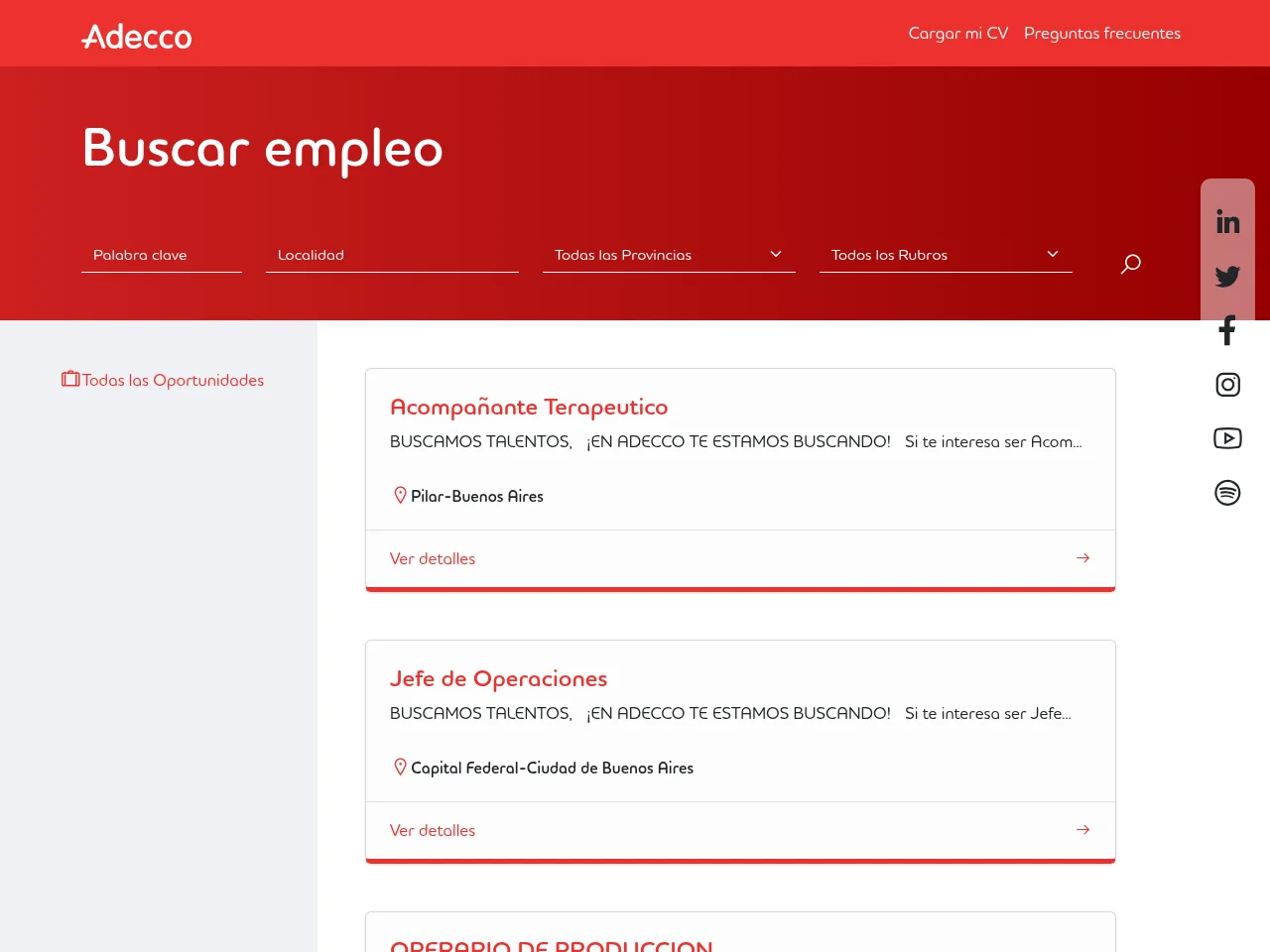Open Adecco Twitter profile icon

1227,277
